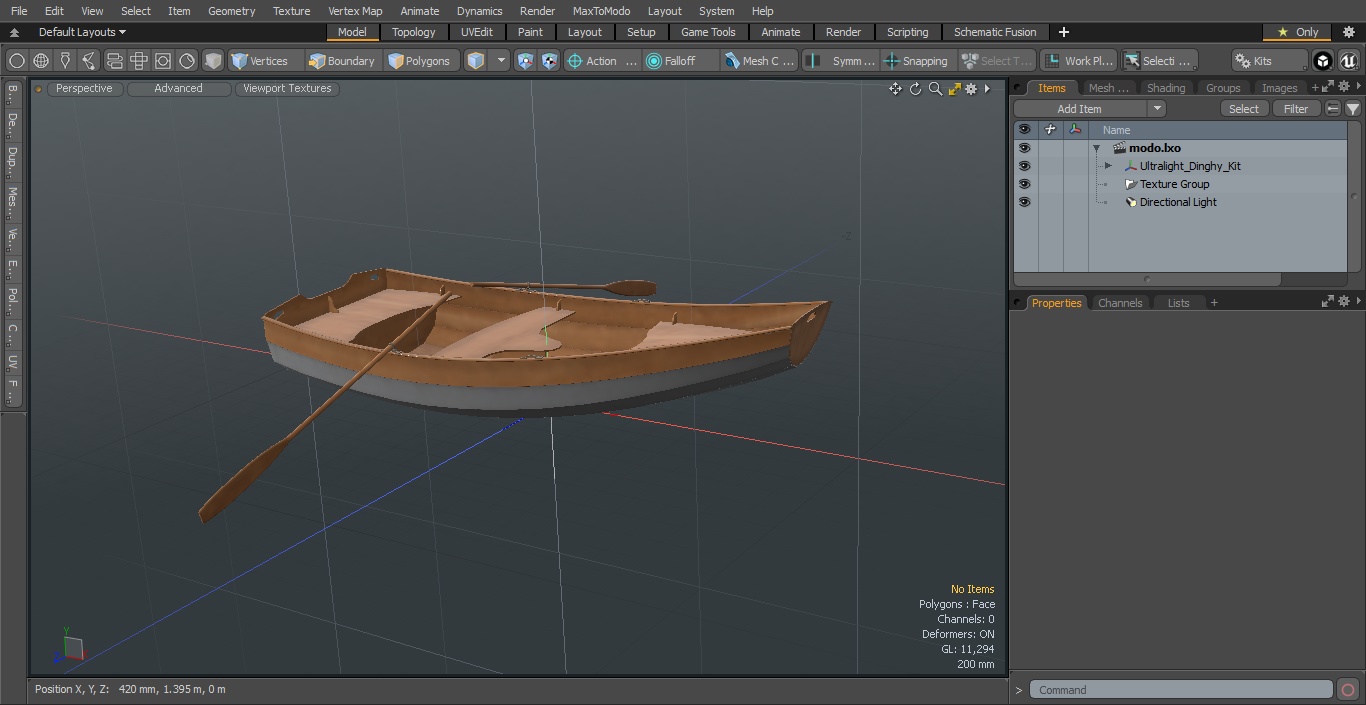1366x705 pixels.
Task: Open the Game Tools layout tab
Action: [x=708, y=32]
